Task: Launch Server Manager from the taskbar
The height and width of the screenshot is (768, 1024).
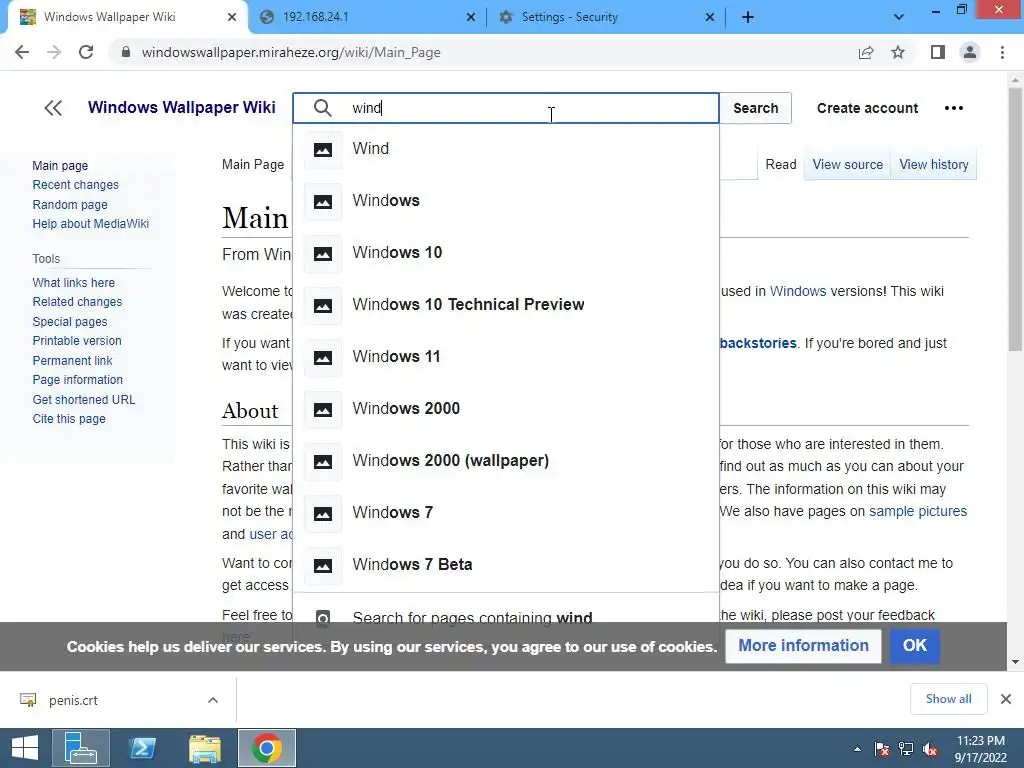Action: (x=81, y=748)
